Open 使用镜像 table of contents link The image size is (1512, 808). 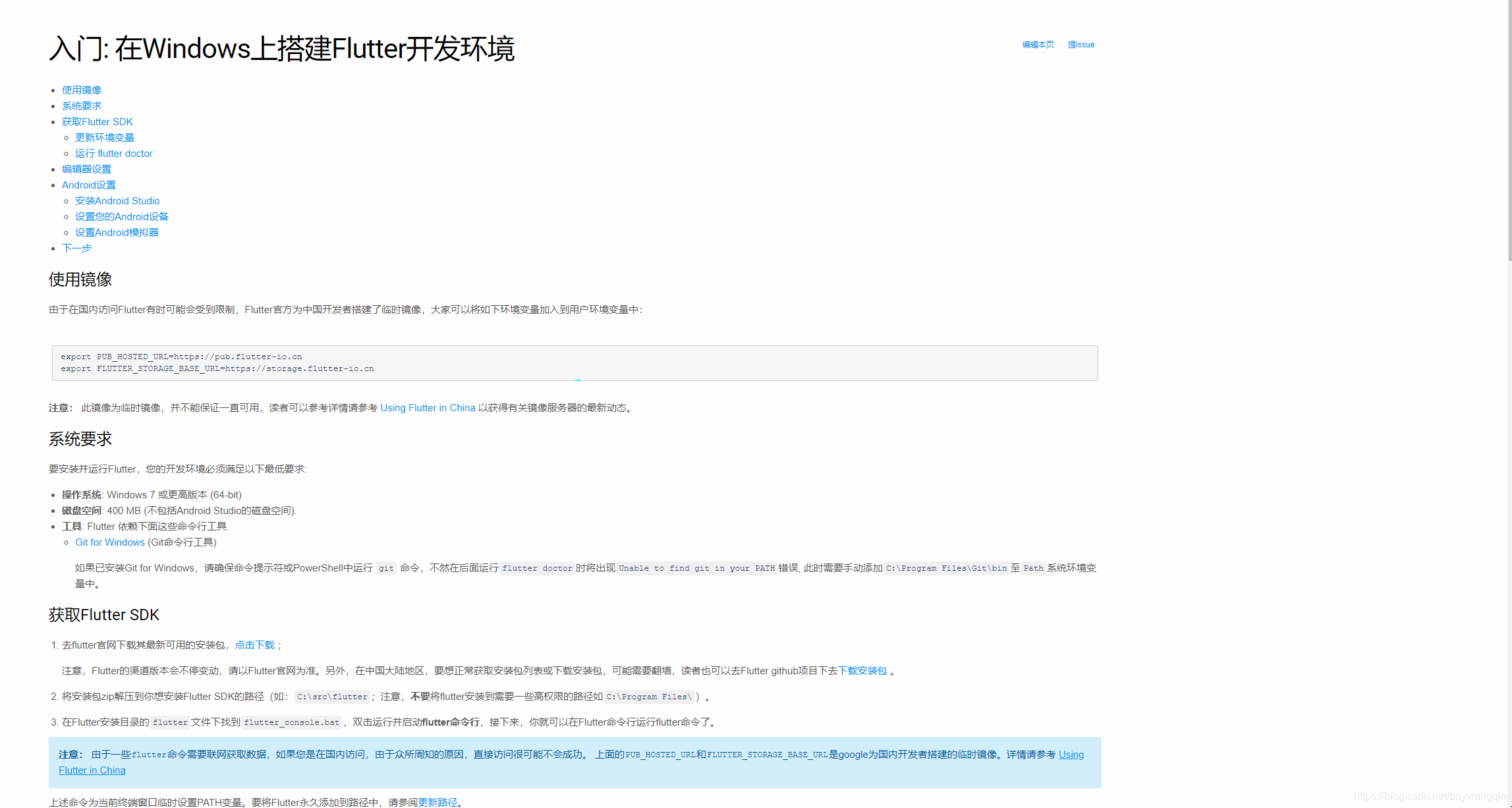pos(82,90)
